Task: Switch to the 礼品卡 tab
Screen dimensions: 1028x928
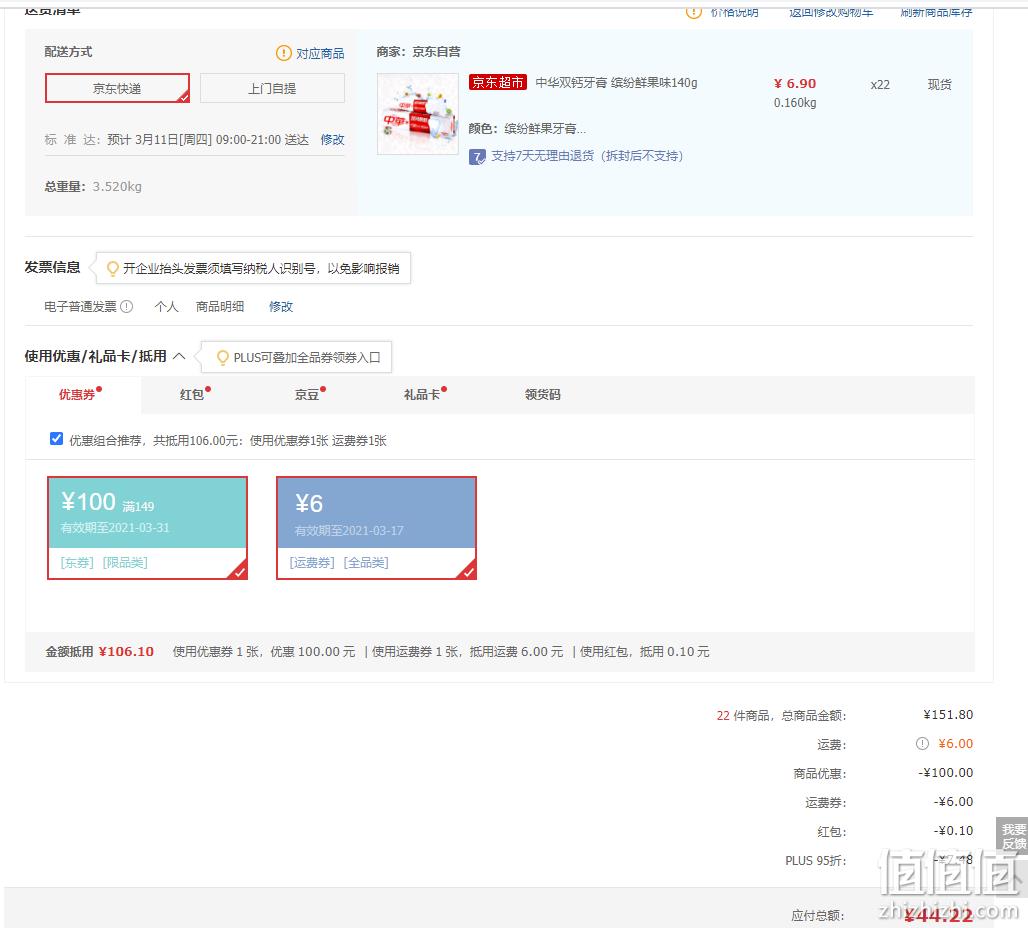Action: click(422, 394)
